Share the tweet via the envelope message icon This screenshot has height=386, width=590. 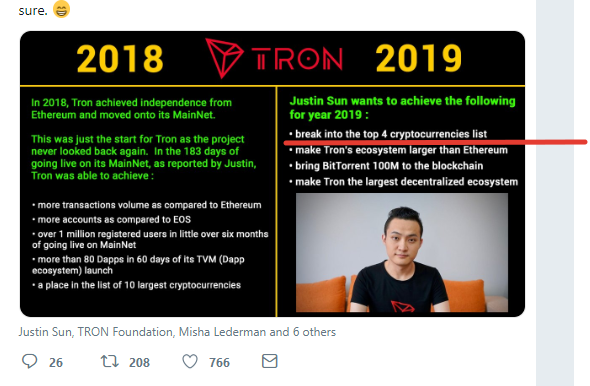tap(269, 361)
